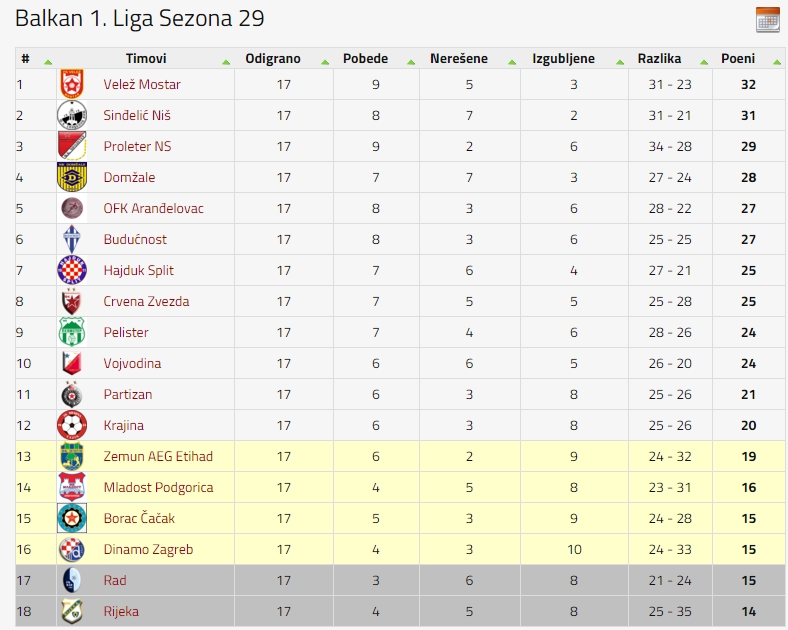The height and width of the screenshot is (630, 788).
Task: Sort table by Poeni column arrow
Action: (x=777, y=62)
